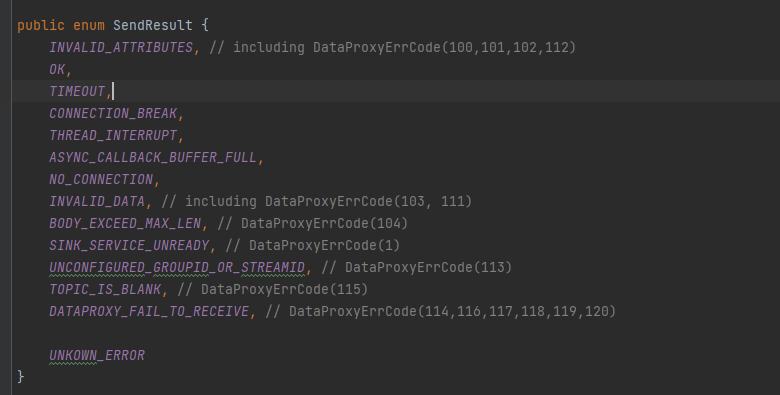Click the closing brace of the enum
Image resolution: width=780 pixels, height=395 pixels.
[20, 377]
